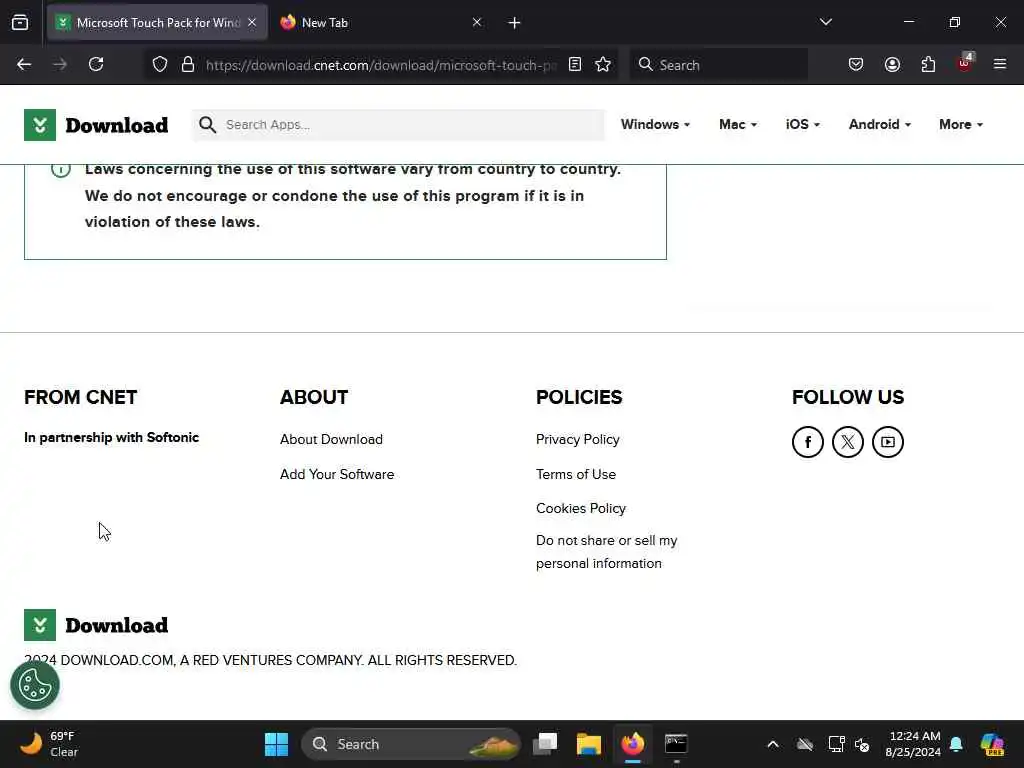View site security via the padlock icon

tap(188, 65)
